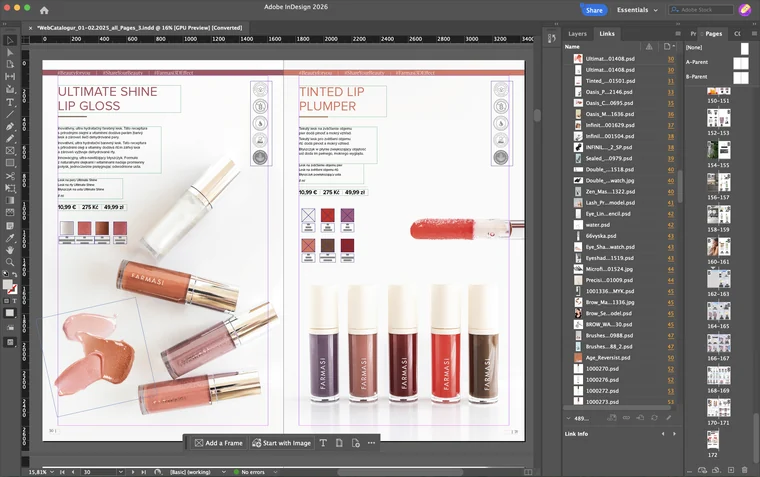Click the Add a Frame button

click(219, 443)
